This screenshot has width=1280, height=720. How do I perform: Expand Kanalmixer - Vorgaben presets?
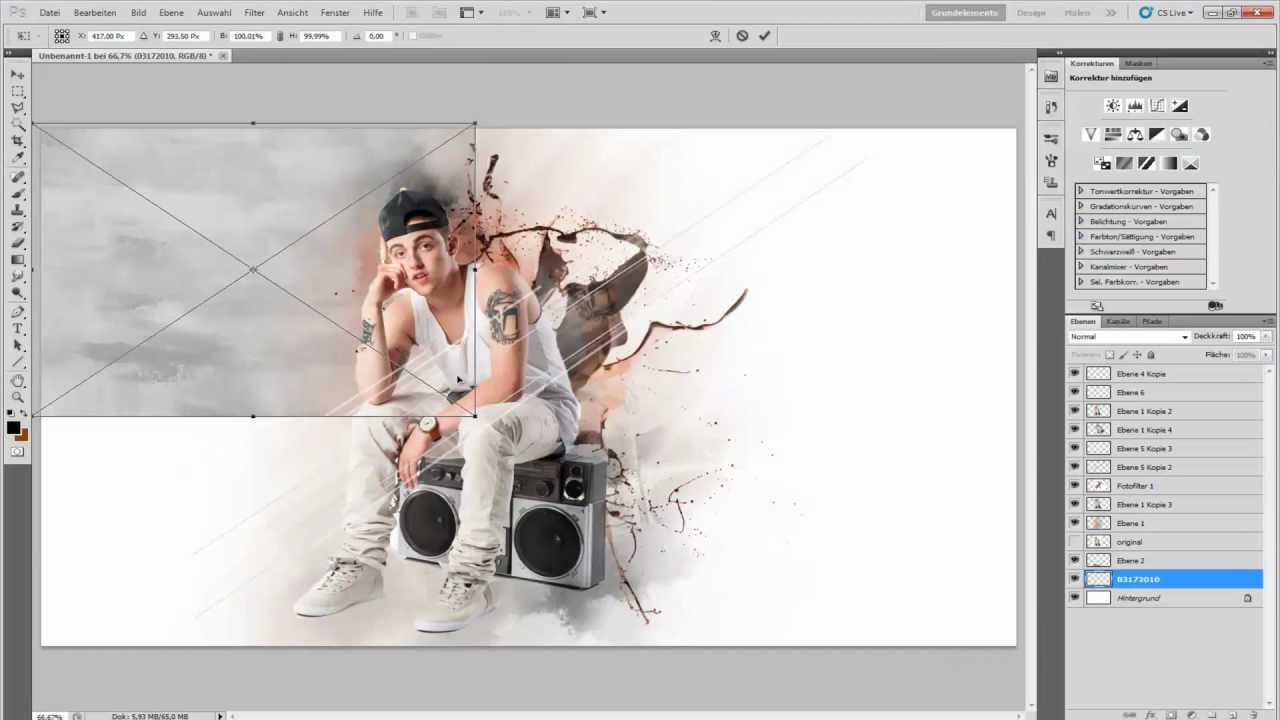(x=1081, y=267)
